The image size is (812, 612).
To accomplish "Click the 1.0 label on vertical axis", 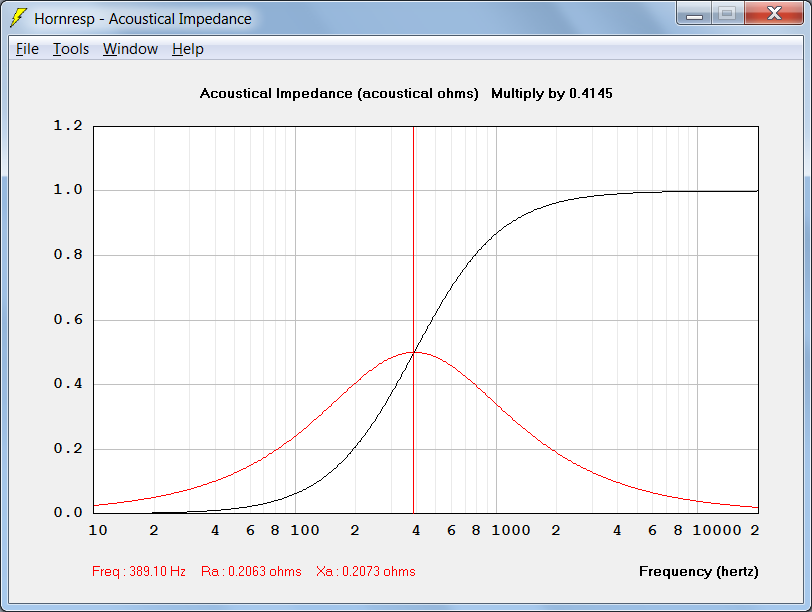I will 68,190.
